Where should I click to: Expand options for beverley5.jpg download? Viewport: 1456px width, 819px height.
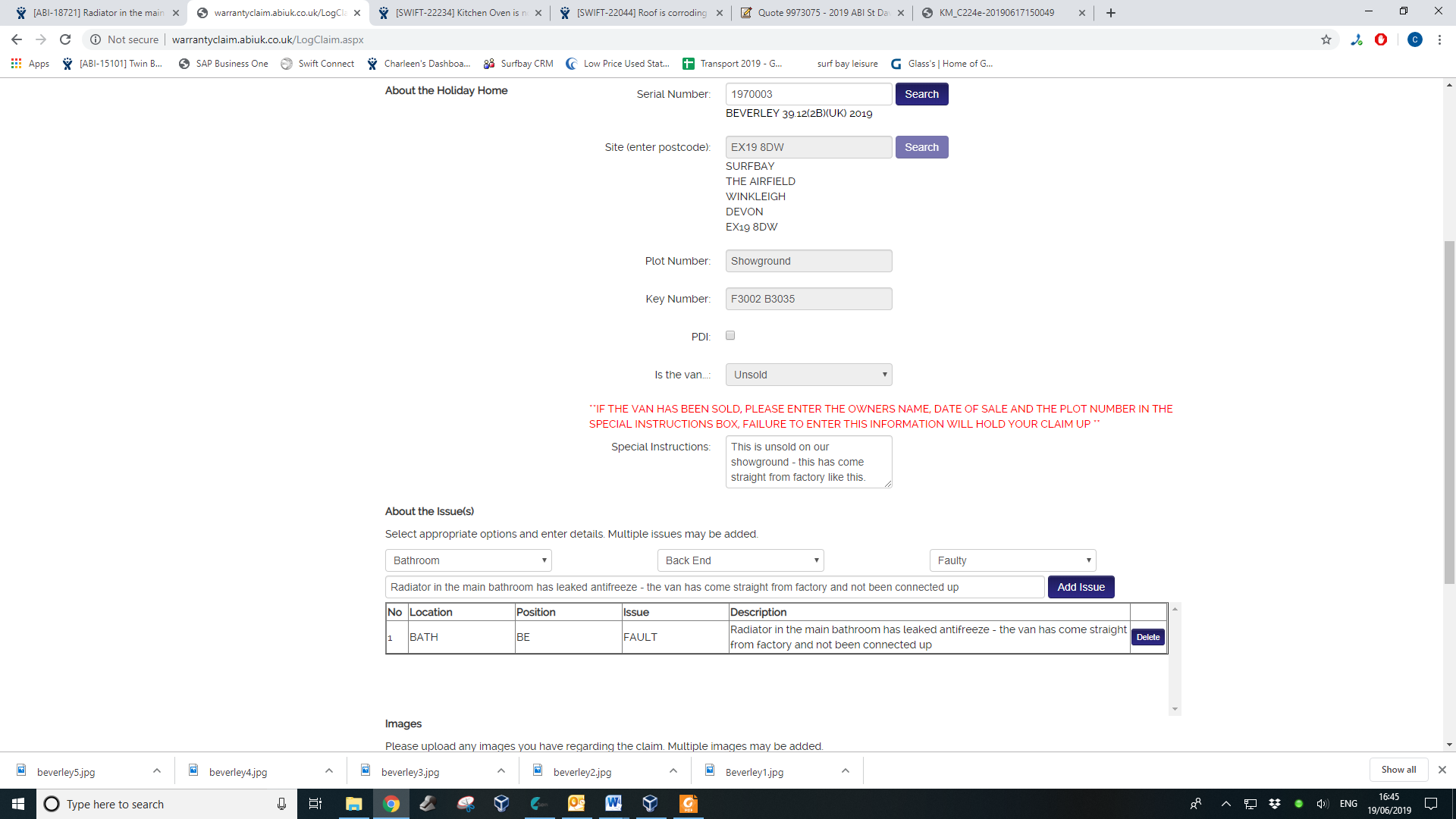[x=157, y=771]
